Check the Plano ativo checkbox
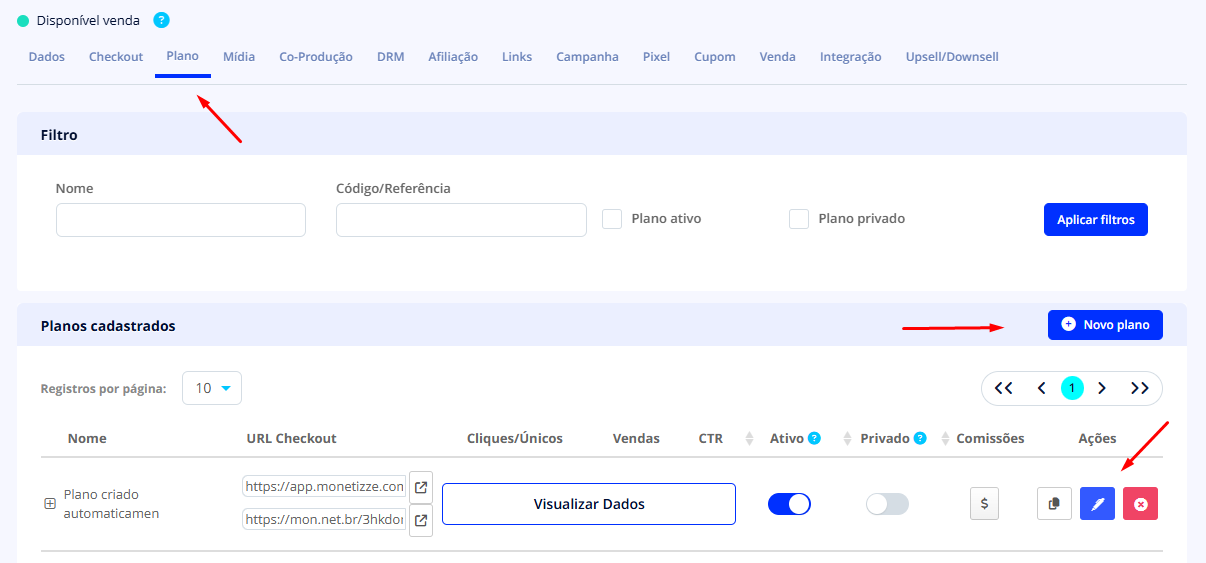The width and height of the screenshot is (1206, 563). point(612,219)
